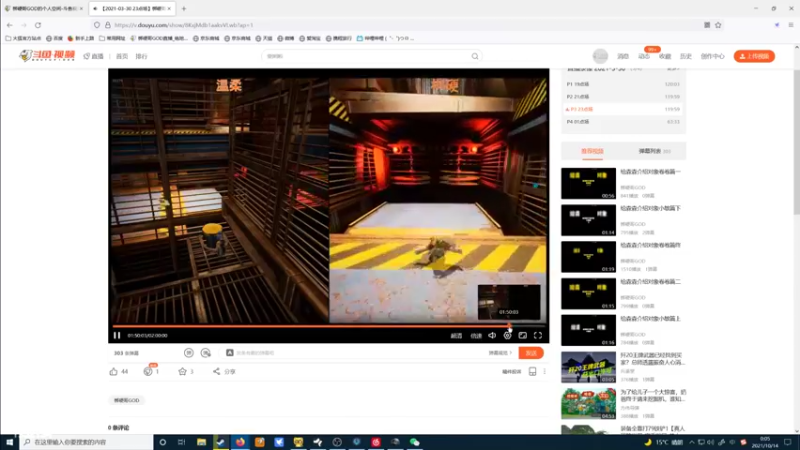Screen dimensions: 800x450
Task: Switch to the 推荐视频 tab
Action: [x=592, y=151]
